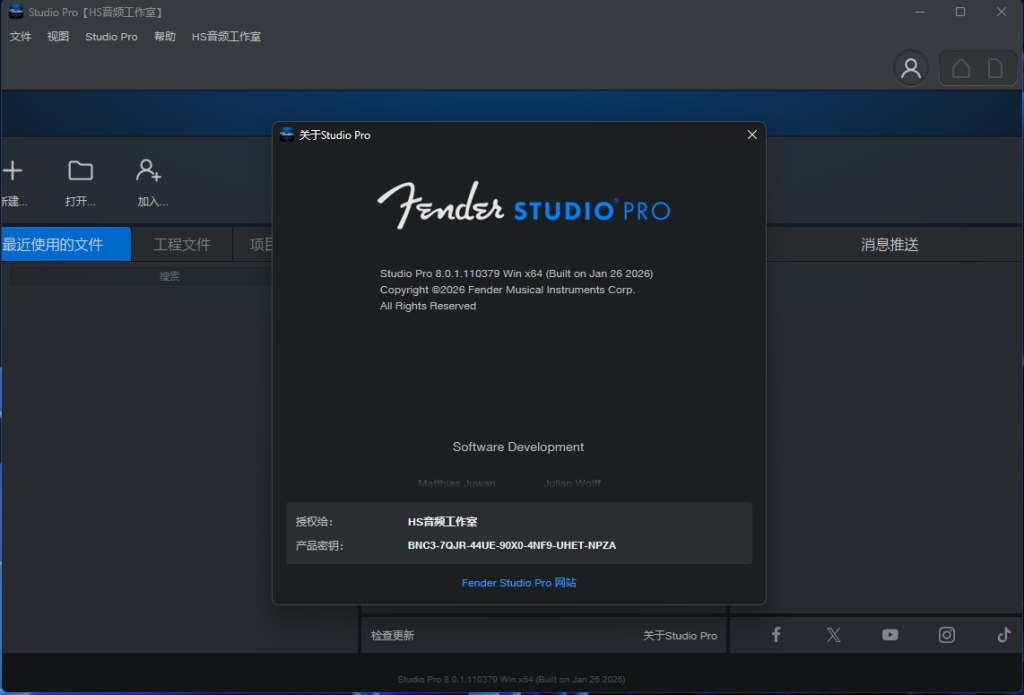The height and width of the screenshot is (695, 1024).
Task: Click 检查更新 to check for updates
Action: pyautogui.click(x=392, y=634)
